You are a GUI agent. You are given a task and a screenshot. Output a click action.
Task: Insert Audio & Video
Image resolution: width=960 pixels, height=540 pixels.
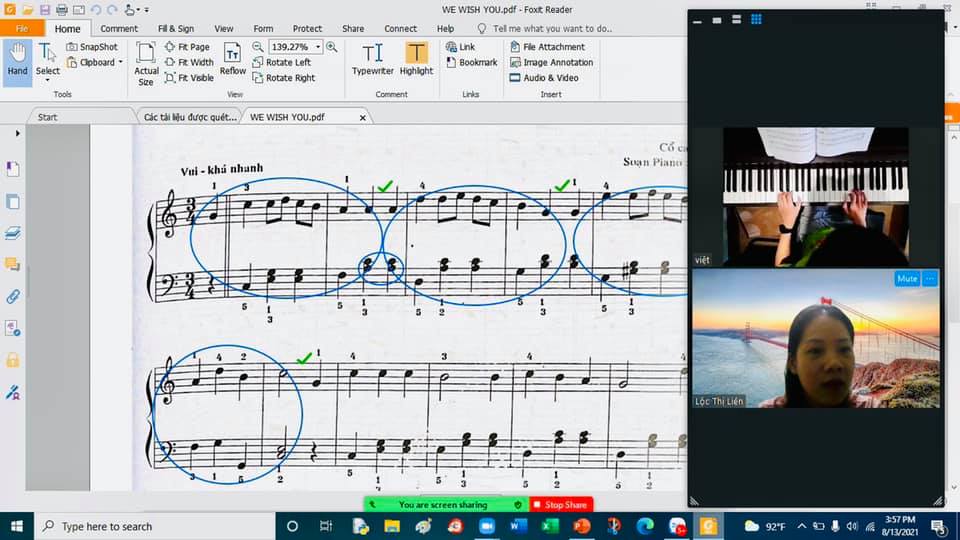544,78
